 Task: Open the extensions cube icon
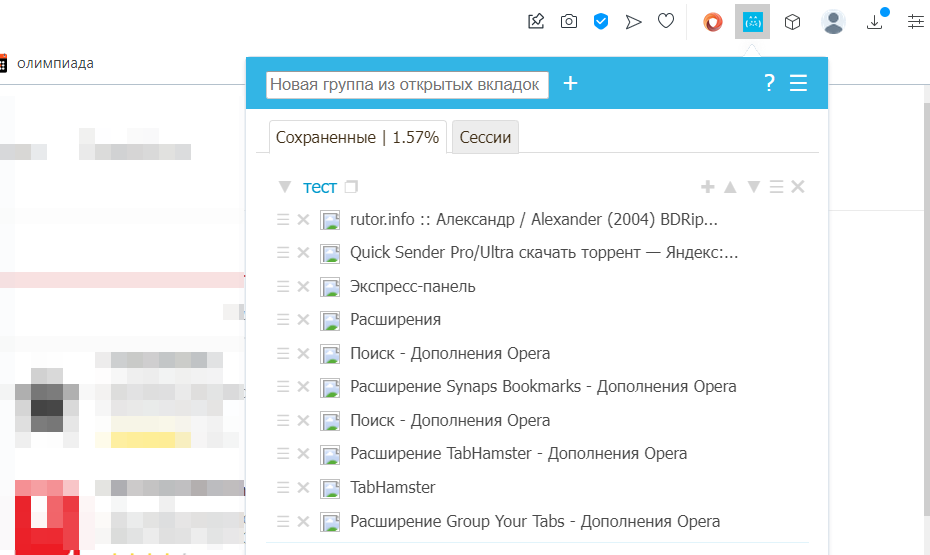pyautogui.click(x=792, y=22)
